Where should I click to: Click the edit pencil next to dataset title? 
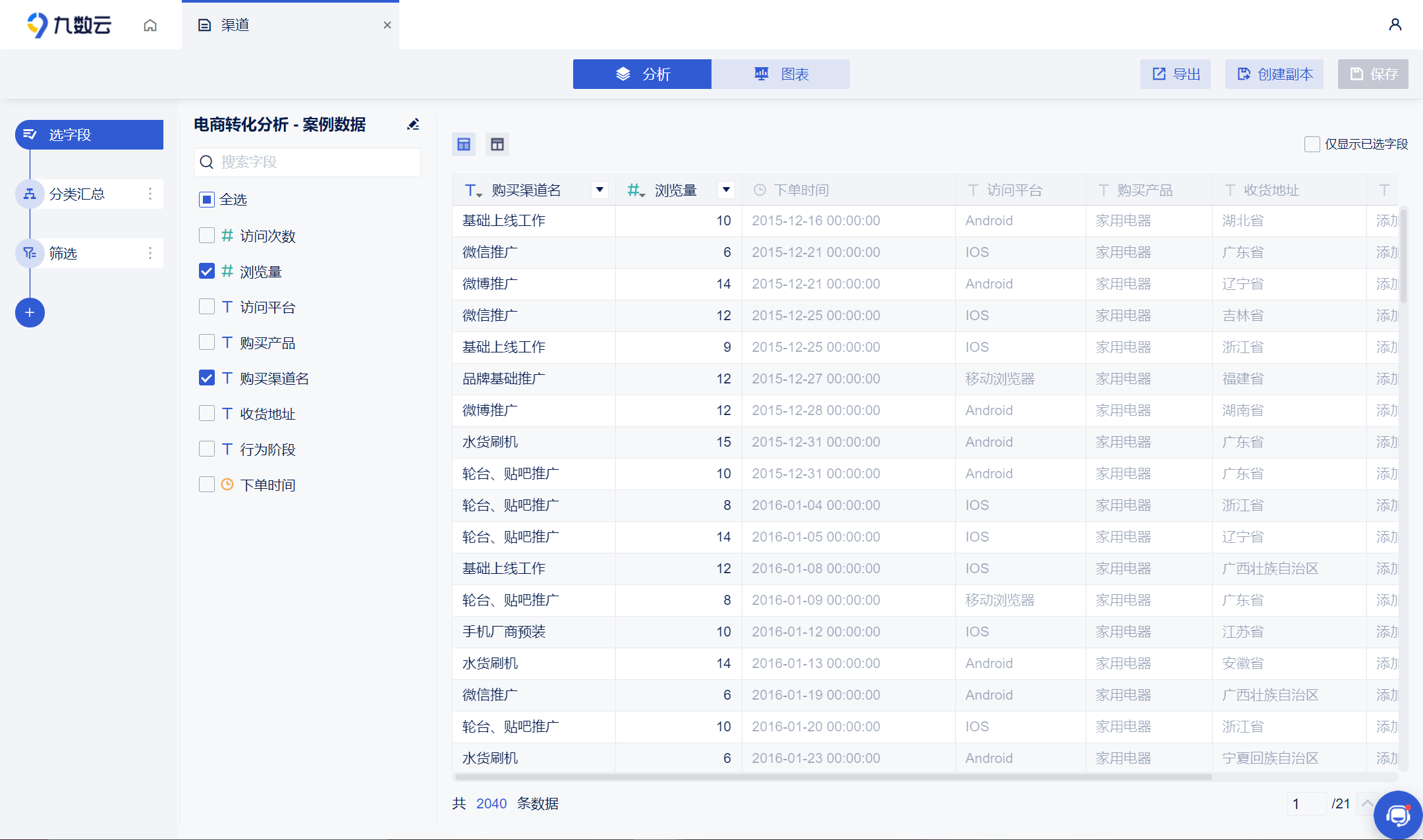coord(413,125)
